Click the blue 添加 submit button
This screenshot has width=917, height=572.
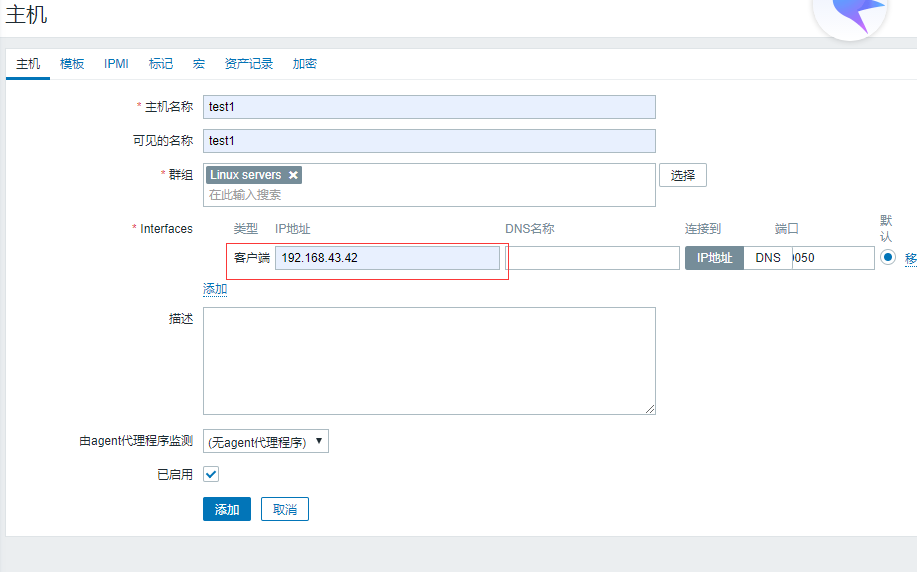click(227, 509)
